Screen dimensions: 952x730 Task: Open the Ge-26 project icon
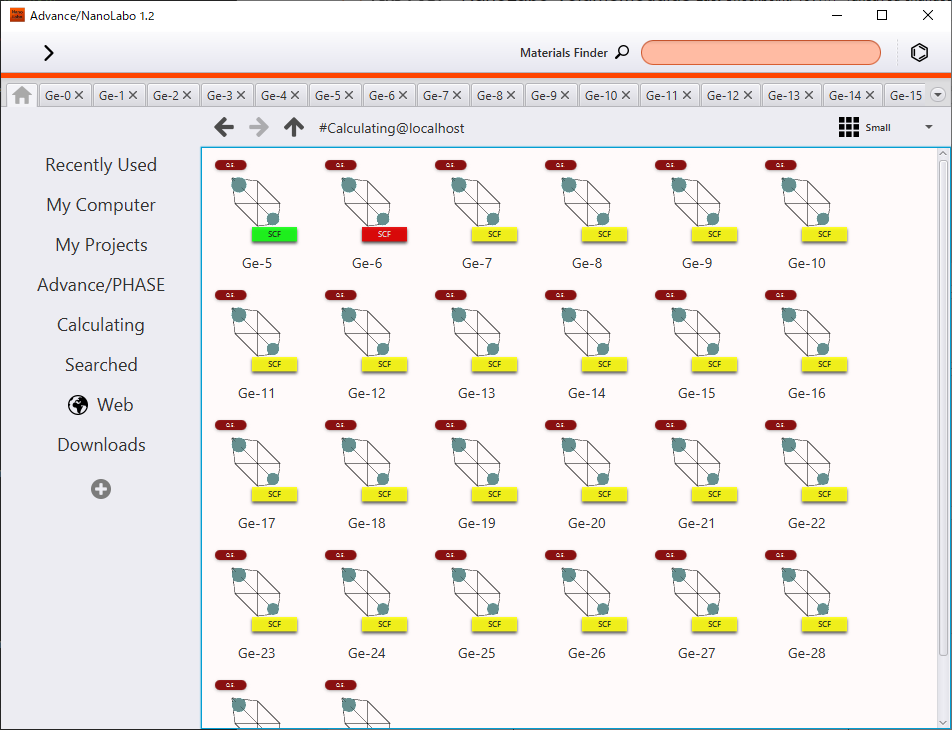[586, 592]
